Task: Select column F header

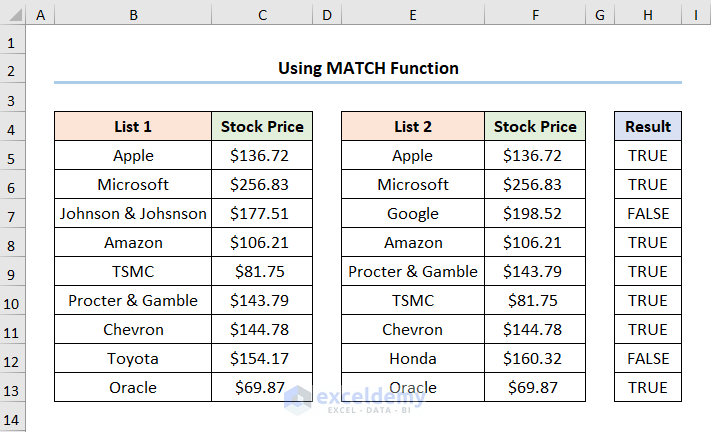Action: (535, 16)
